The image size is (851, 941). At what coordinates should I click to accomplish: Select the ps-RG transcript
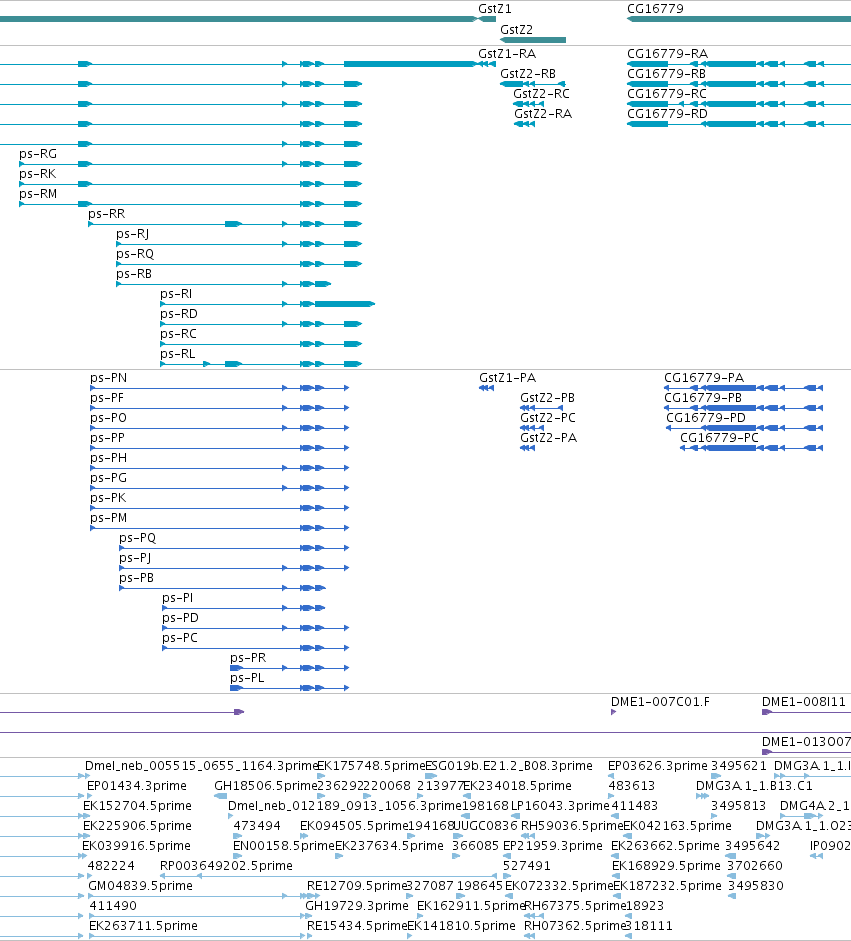[x=38, y=154]
